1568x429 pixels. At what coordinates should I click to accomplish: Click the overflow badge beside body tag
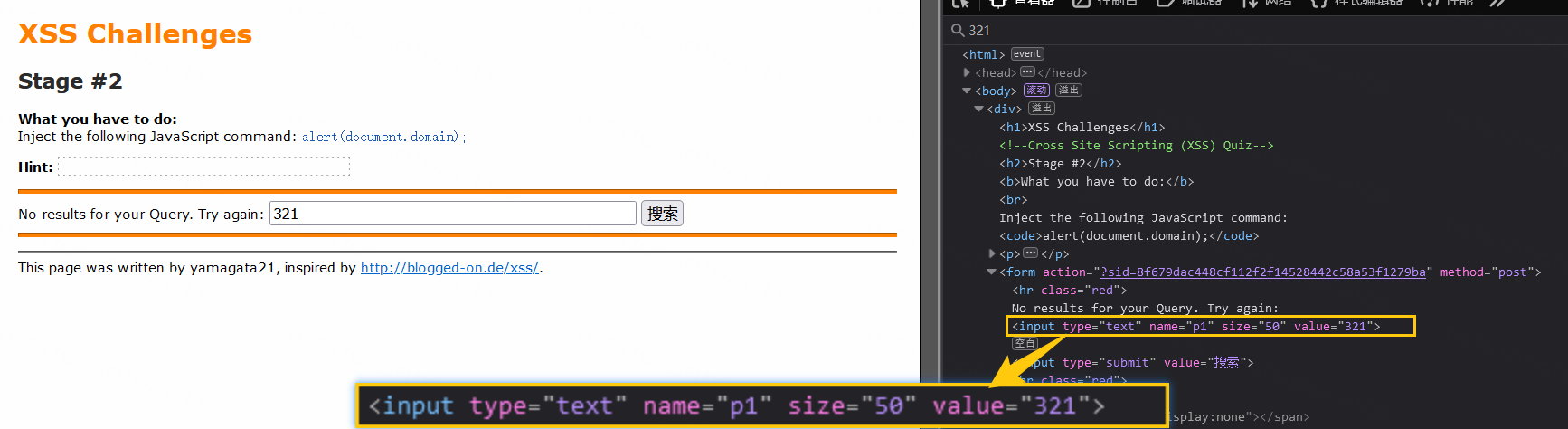coord(1069,91)
